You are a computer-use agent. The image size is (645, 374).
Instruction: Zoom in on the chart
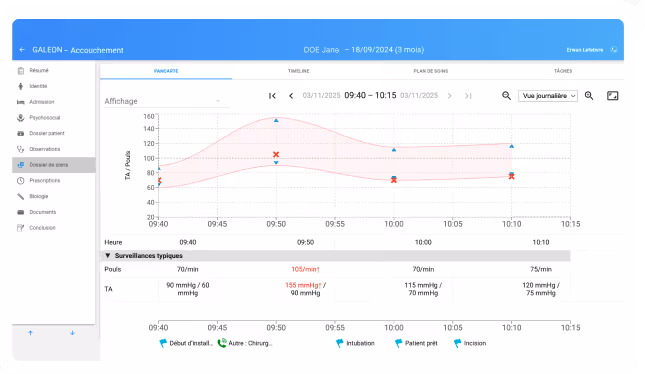coord(589,96)
